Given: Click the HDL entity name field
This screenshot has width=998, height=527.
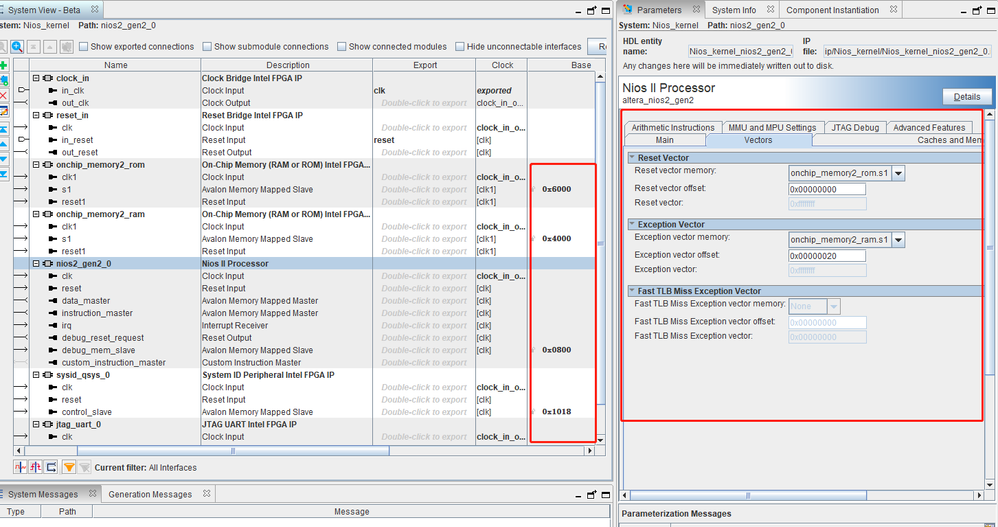Looking at the screenshot, I should [740, 51].
